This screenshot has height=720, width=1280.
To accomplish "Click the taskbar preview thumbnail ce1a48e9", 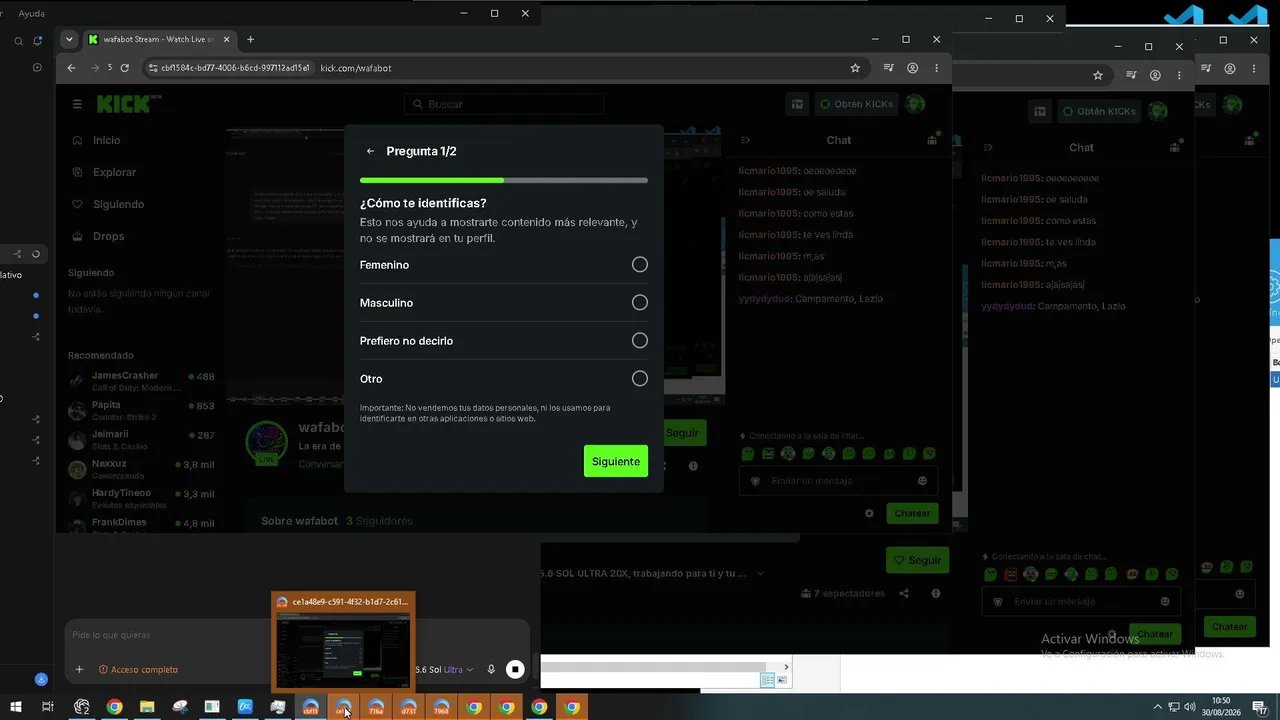I will click(343, 641).
